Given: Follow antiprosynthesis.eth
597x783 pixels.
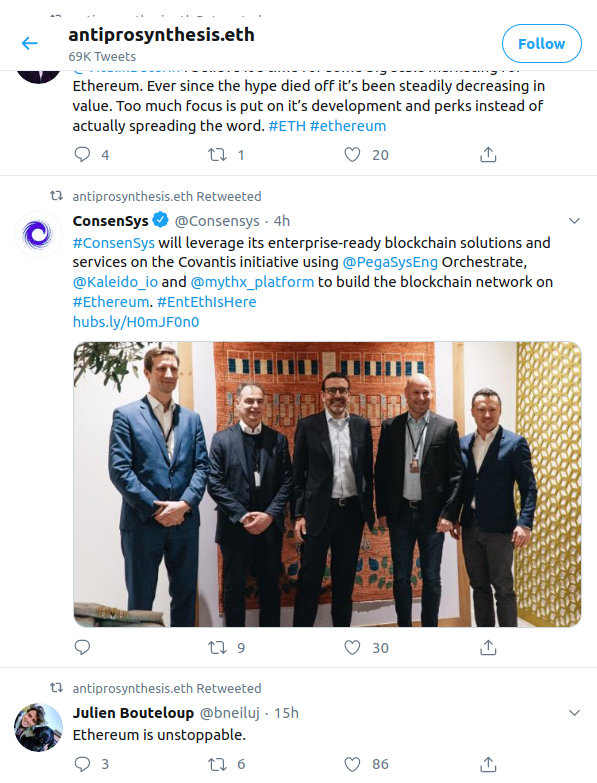Looking at the screenshot, I should pyautogui.click(x=542, y=43).
